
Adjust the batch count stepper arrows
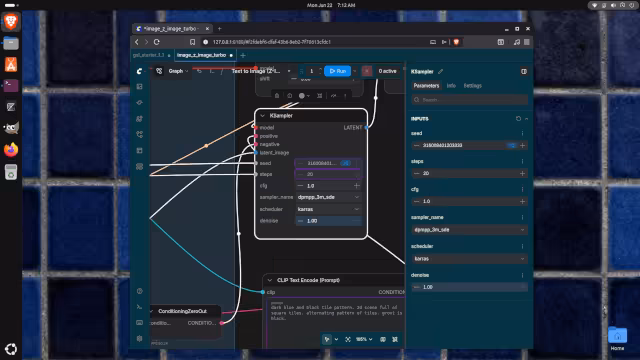320,71
